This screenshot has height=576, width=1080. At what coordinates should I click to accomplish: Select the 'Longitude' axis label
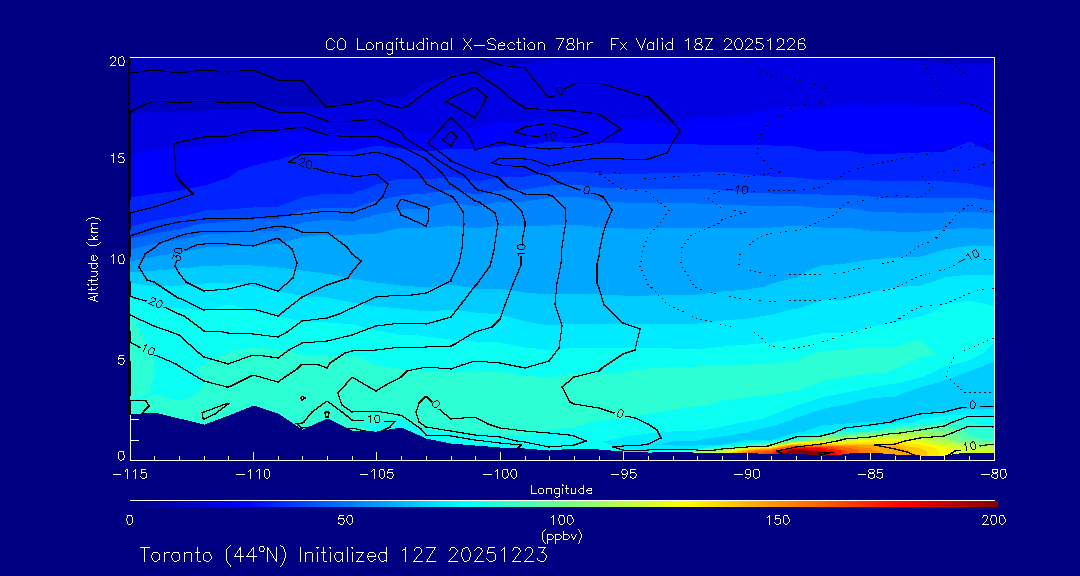coord(561,490)
